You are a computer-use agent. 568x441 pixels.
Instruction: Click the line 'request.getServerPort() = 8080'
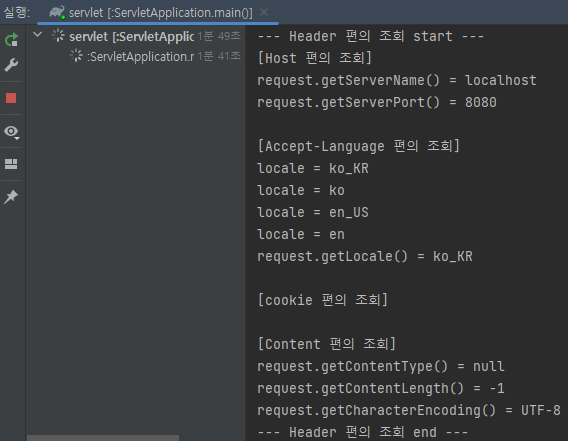point(377,102)
